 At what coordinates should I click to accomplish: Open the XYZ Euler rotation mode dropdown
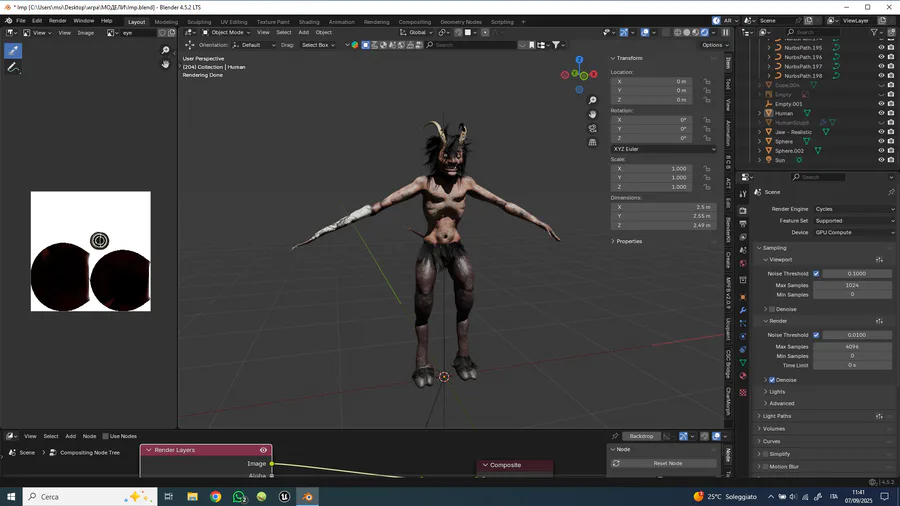[664, 149]
